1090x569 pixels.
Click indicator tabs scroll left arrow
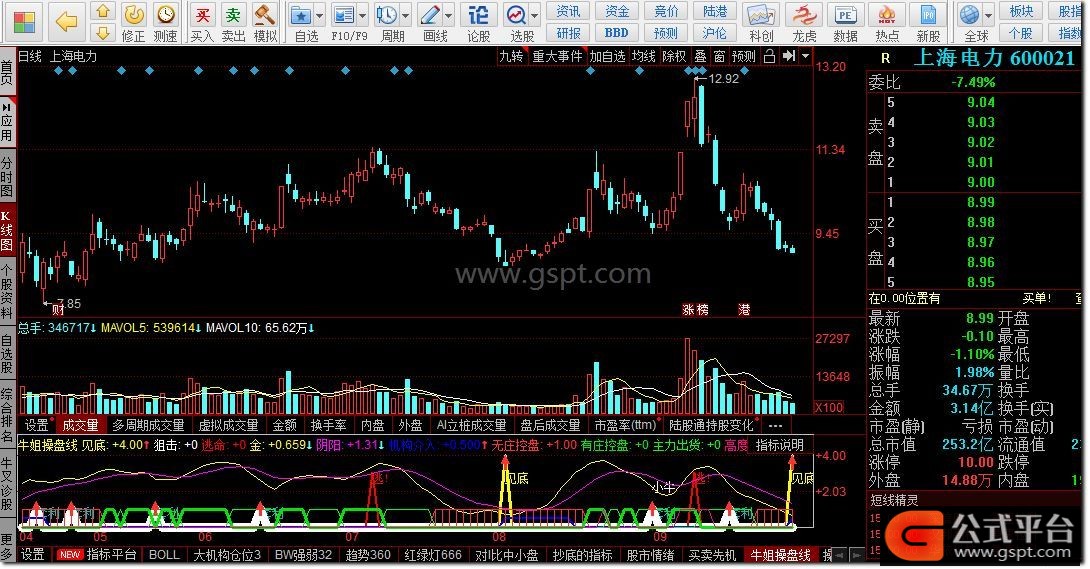click(x=840, y=554)
